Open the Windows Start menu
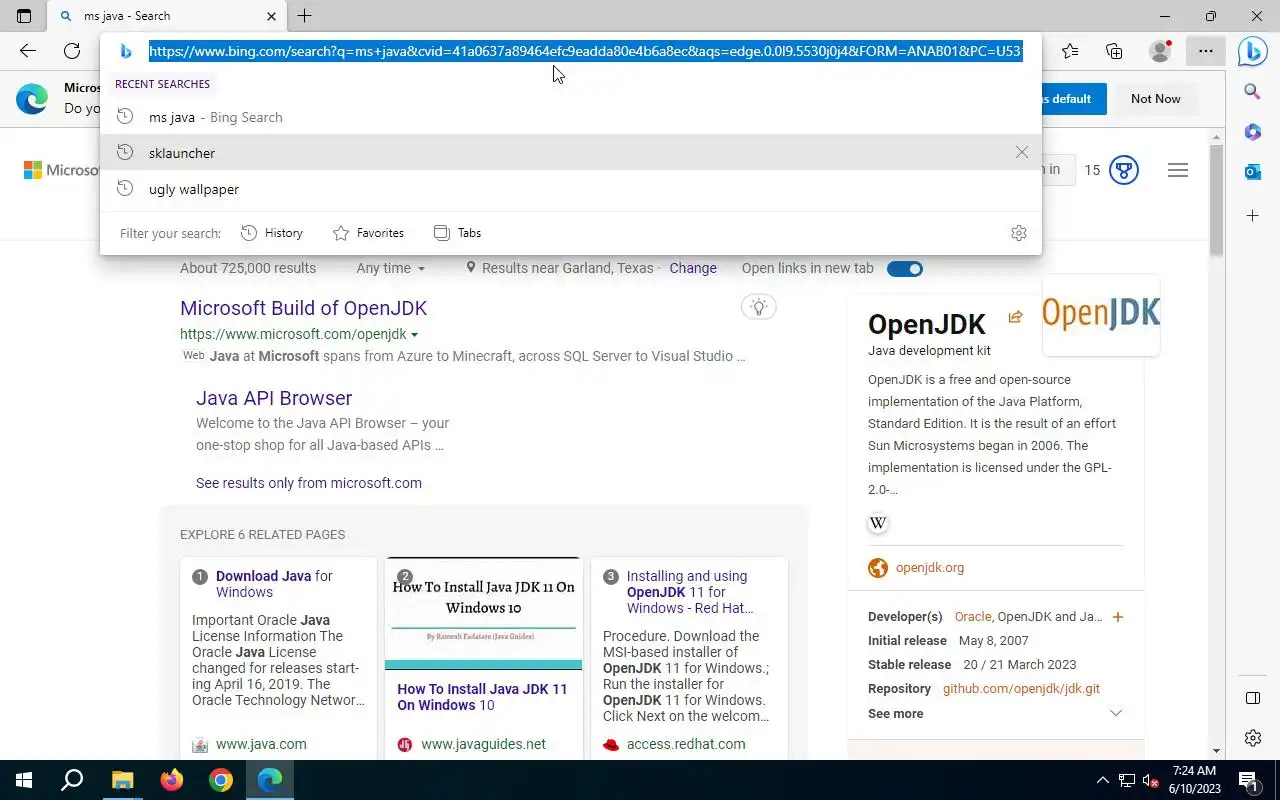This screenshot has height=800, width=1280. coord(24,780)
